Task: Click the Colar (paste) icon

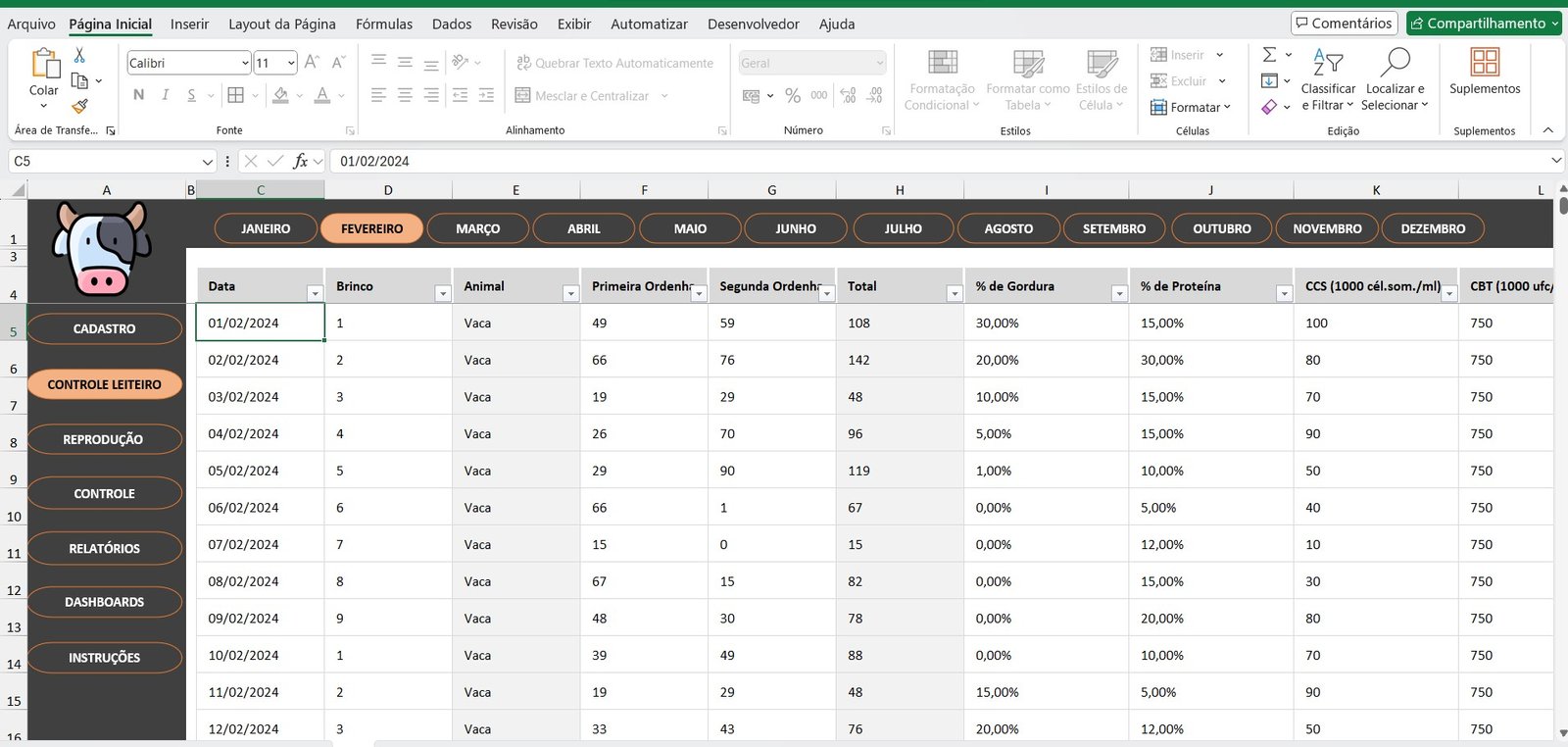Action: coord(44,64)
